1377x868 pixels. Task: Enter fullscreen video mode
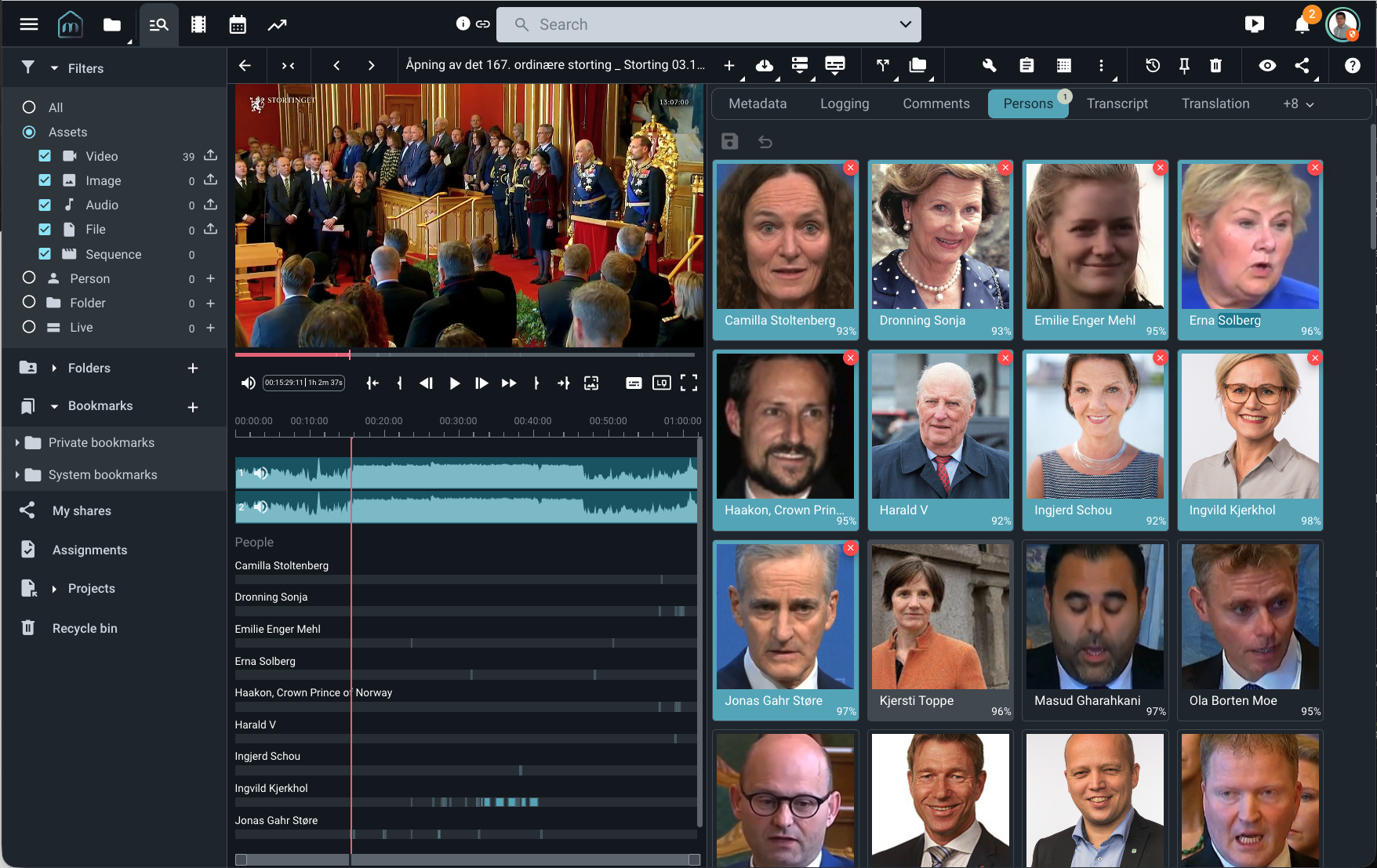coord(688,383)
